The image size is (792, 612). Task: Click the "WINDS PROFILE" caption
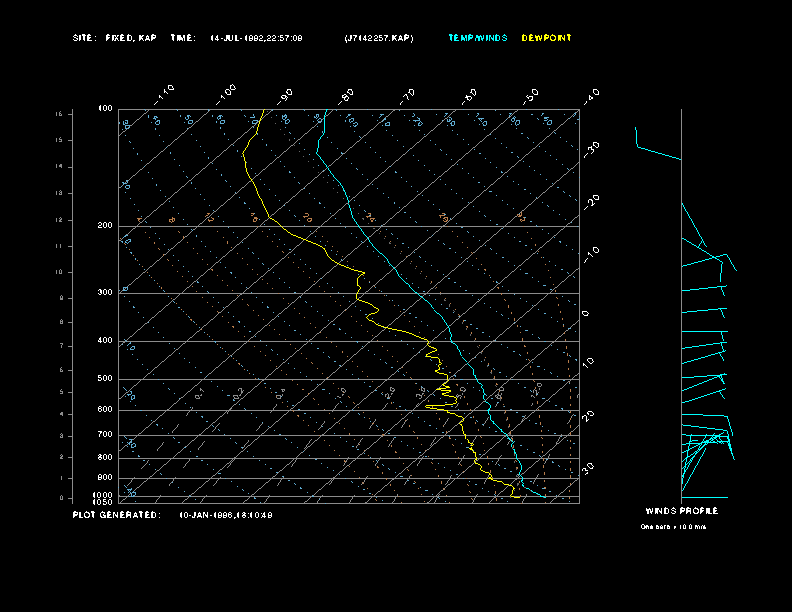coord(682,511)
